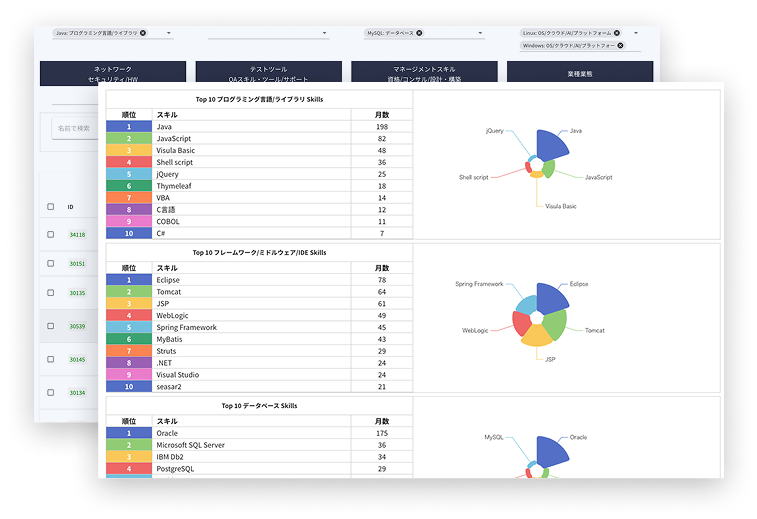Toggle the select-all checkbox beside the ID header
The image size is (757, 519).
point(51,207)
